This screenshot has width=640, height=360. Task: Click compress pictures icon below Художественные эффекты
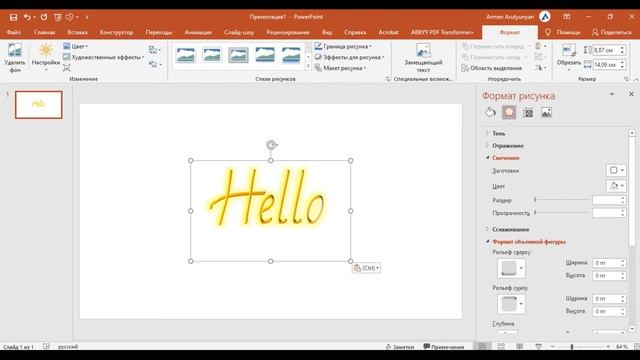(x=67, y=68)
